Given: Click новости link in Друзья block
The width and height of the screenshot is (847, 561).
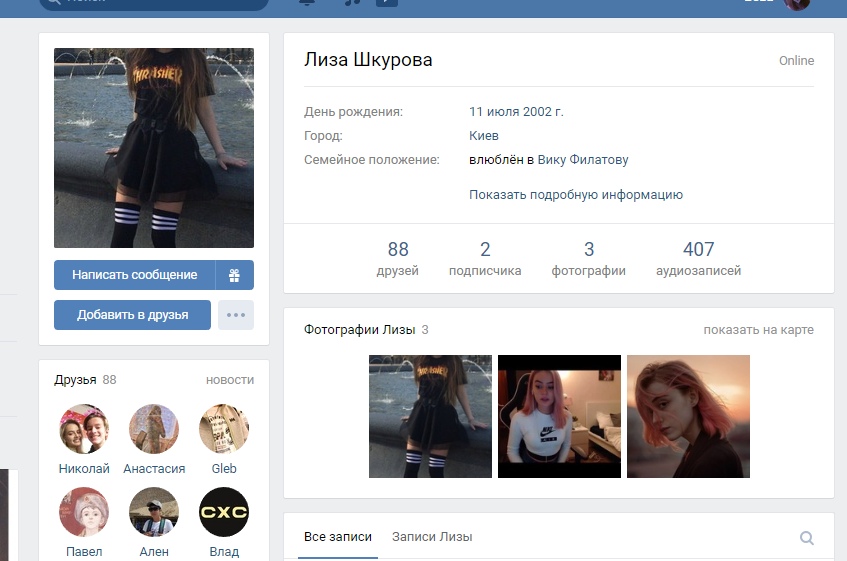Looking at the screenshot, I should tap(230, 380).
